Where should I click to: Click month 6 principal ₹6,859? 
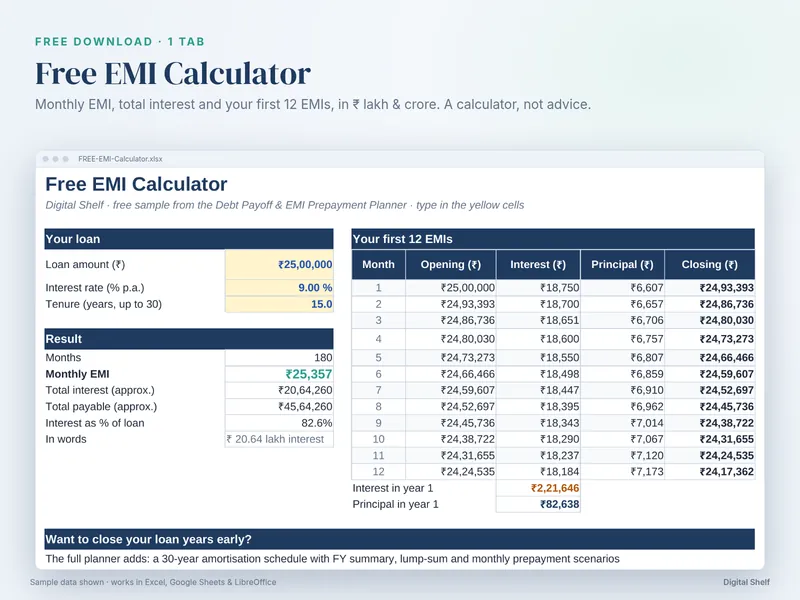(x=622, y=374)
